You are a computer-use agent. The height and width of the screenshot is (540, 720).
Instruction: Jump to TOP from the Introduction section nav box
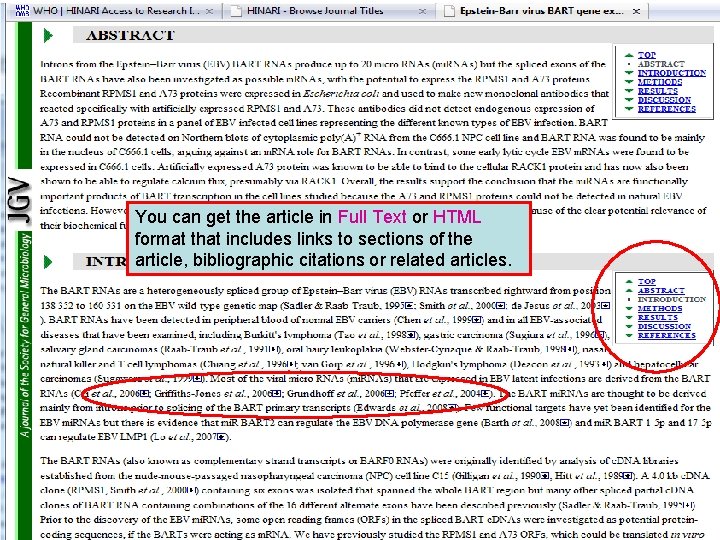tap(647, 281)
